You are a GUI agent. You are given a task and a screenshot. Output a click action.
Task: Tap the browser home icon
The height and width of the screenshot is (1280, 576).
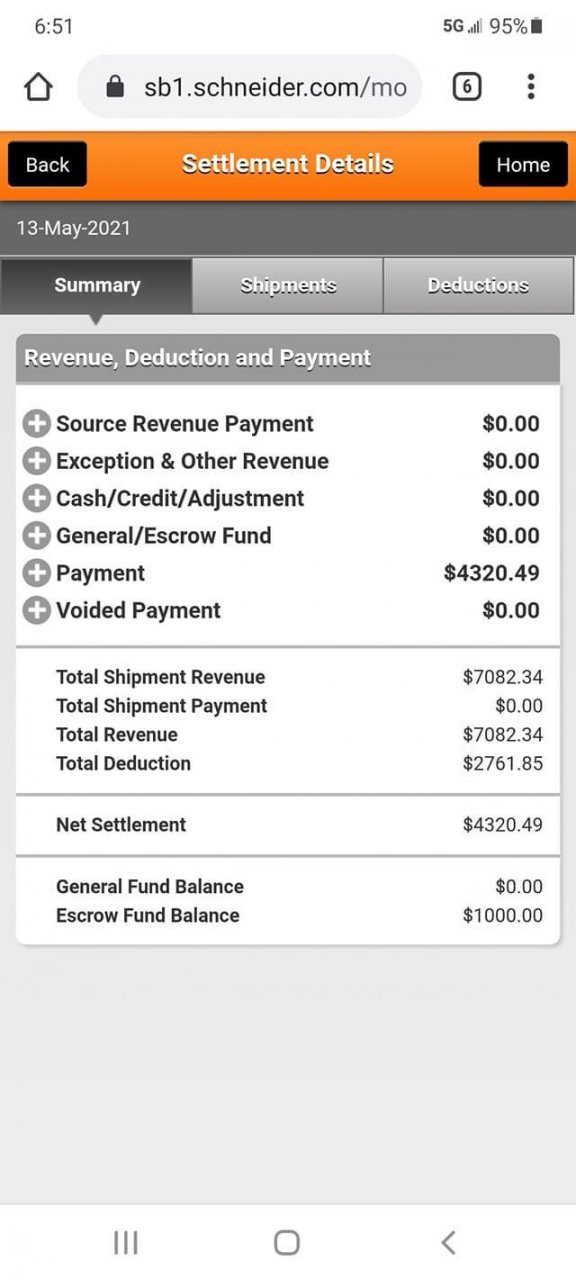point(38,88)
